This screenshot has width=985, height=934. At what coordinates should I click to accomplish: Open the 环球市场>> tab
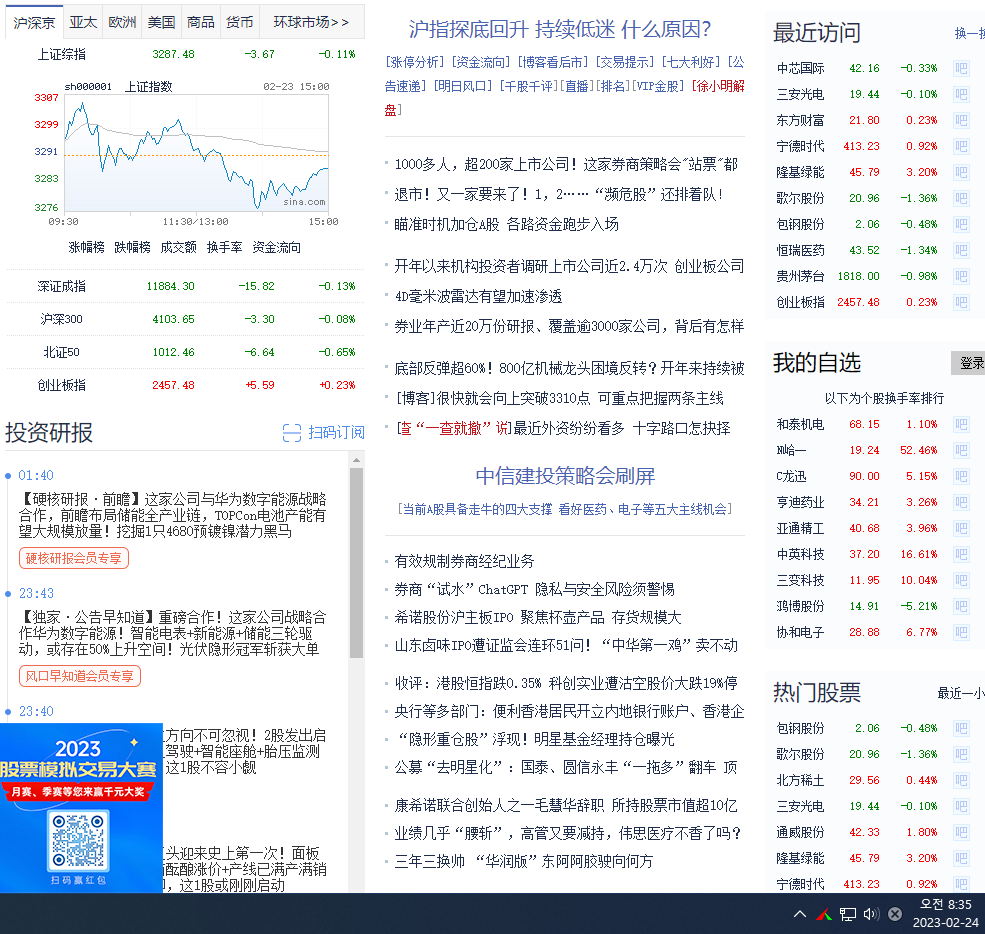point(311,23)
